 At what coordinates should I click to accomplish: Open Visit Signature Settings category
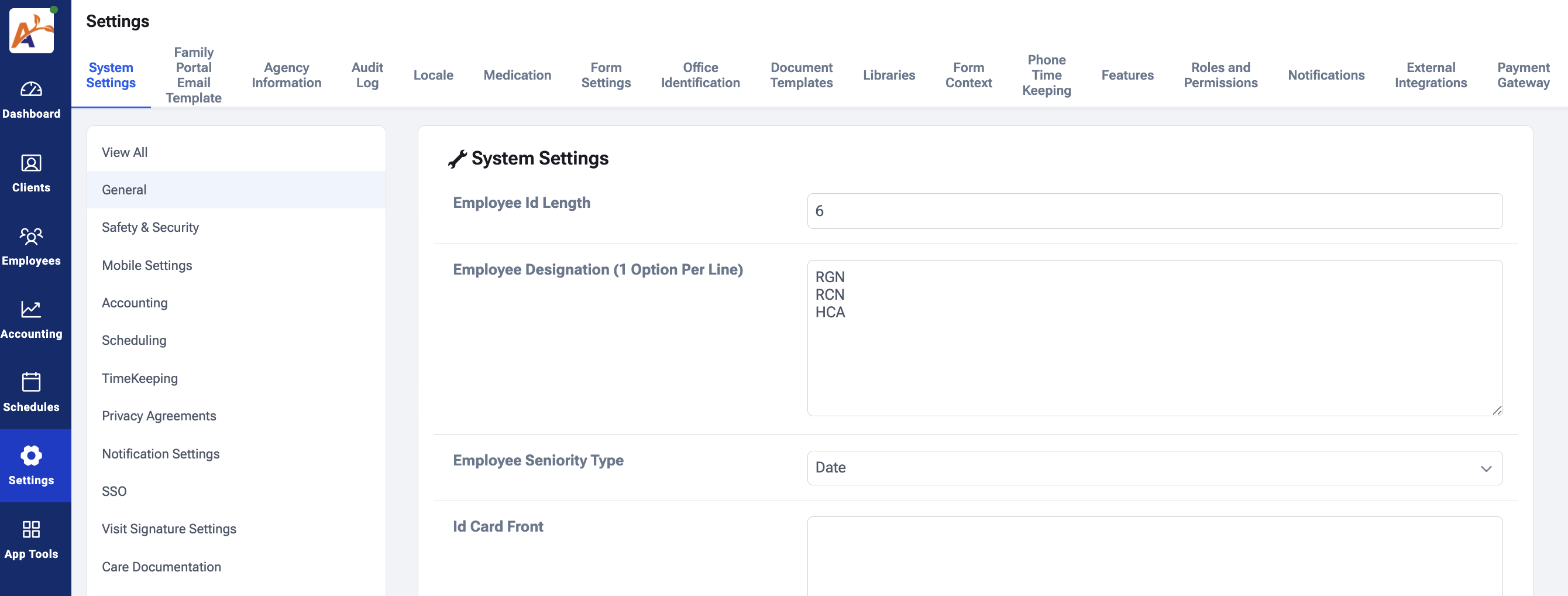point(236,529)
